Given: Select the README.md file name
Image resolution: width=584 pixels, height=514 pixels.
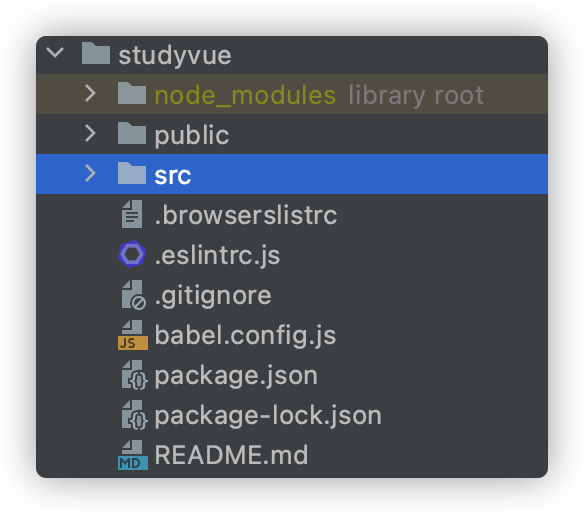Looking at the screenshot, I should pos(231,455).
